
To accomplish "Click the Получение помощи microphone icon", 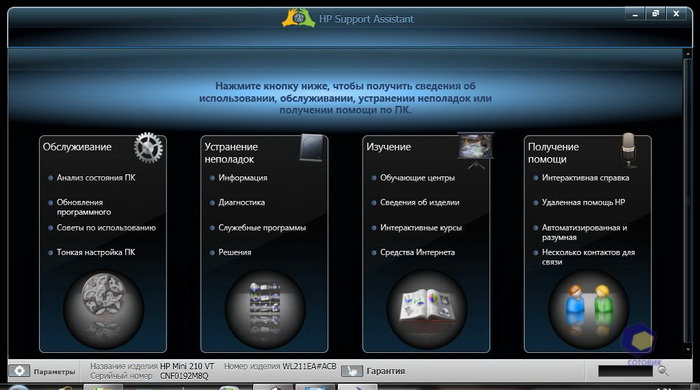I will pyautogui.click(x=629, y=149).
